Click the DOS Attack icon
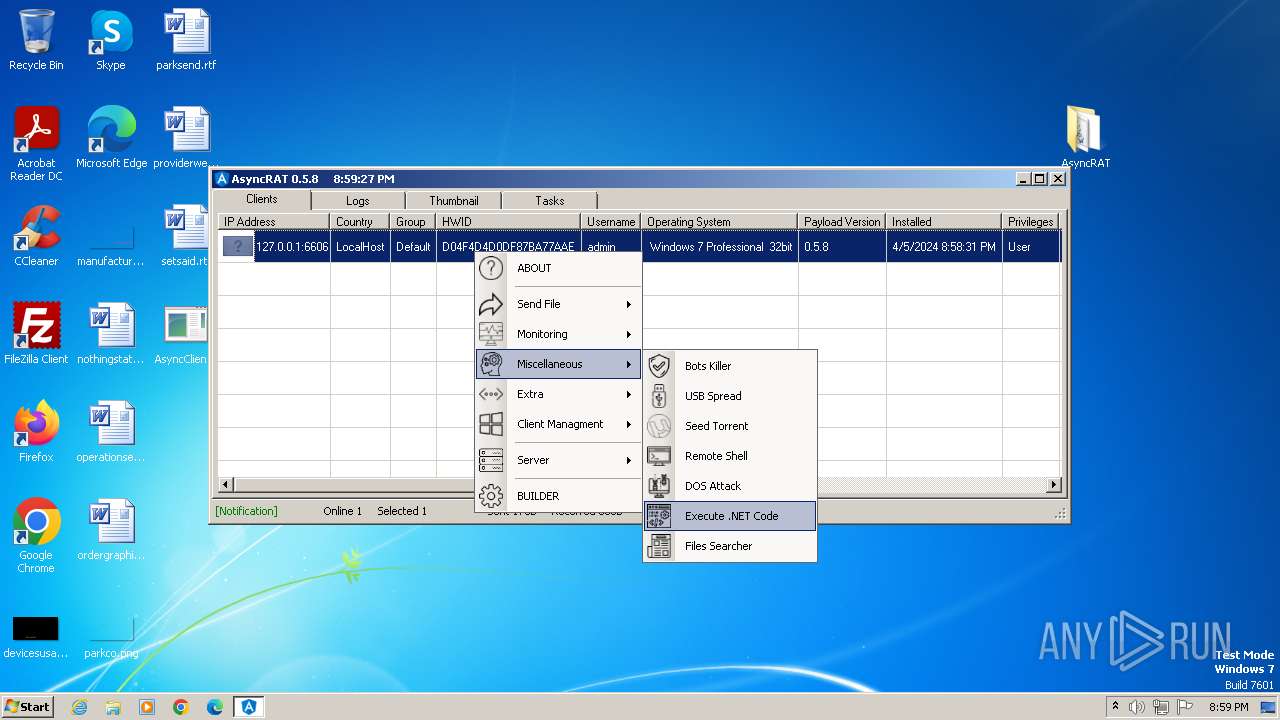This screenshot has width=1280, height=720. coord(658,486)
